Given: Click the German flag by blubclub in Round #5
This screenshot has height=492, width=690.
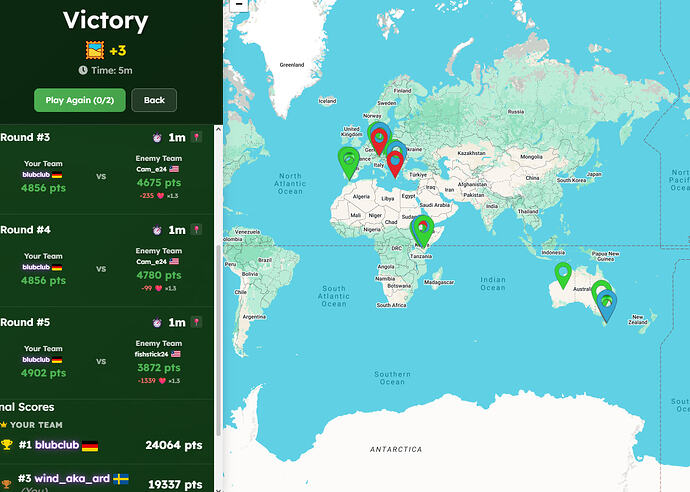Looking at the screenshot, I should (57, 360).
